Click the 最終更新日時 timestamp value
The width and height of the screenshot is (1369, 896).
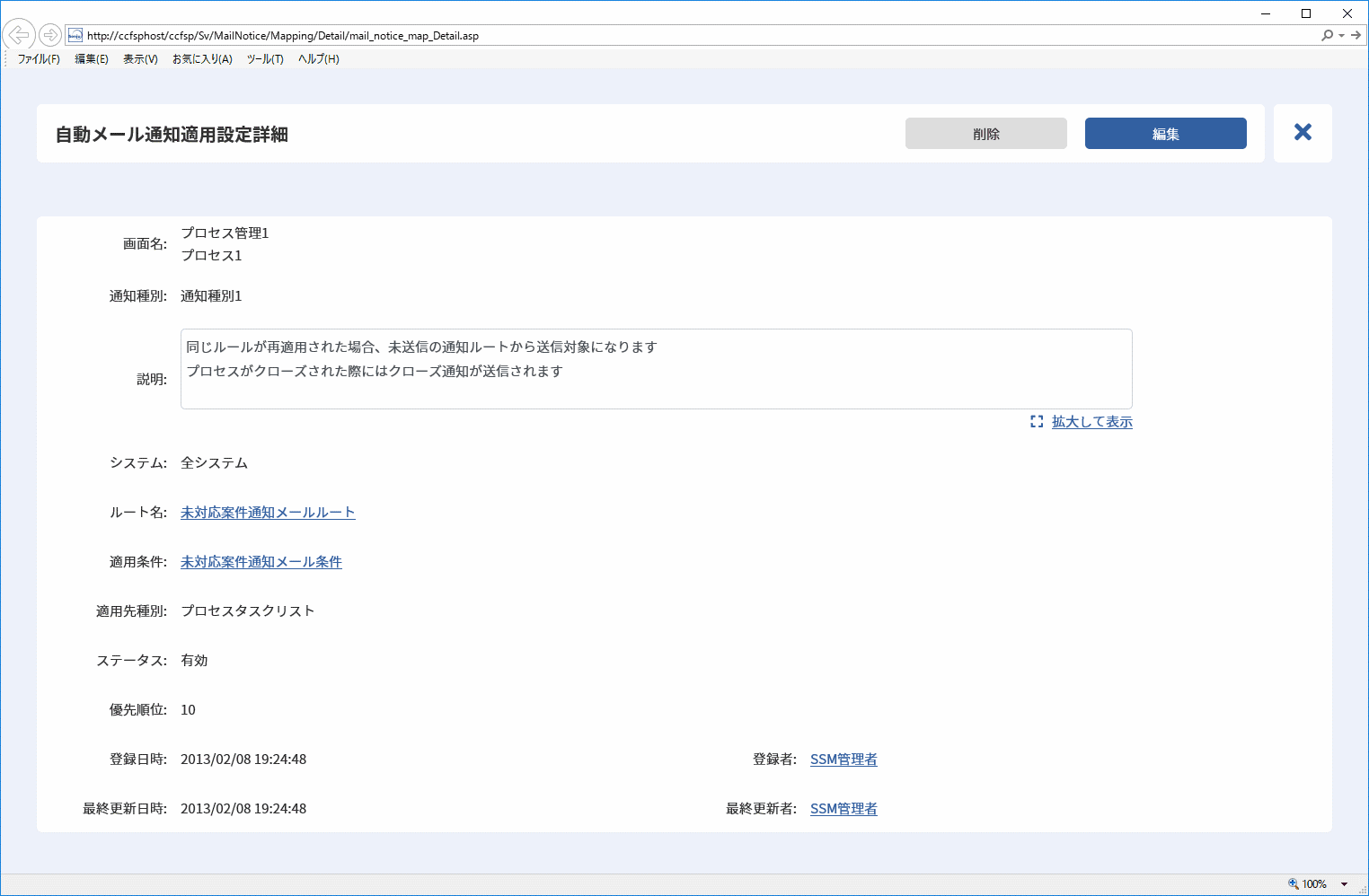(243, 809)
